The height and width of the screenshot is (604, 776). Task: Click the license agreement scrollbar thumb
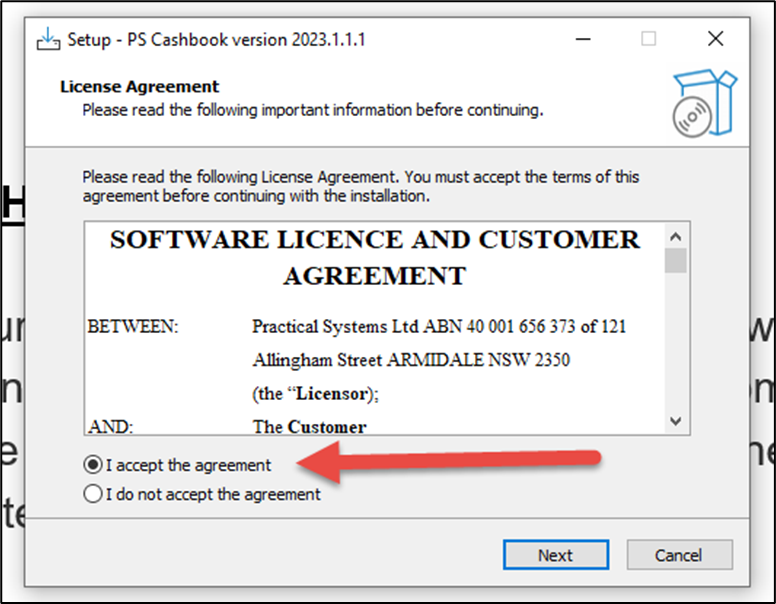pos(676,260)
